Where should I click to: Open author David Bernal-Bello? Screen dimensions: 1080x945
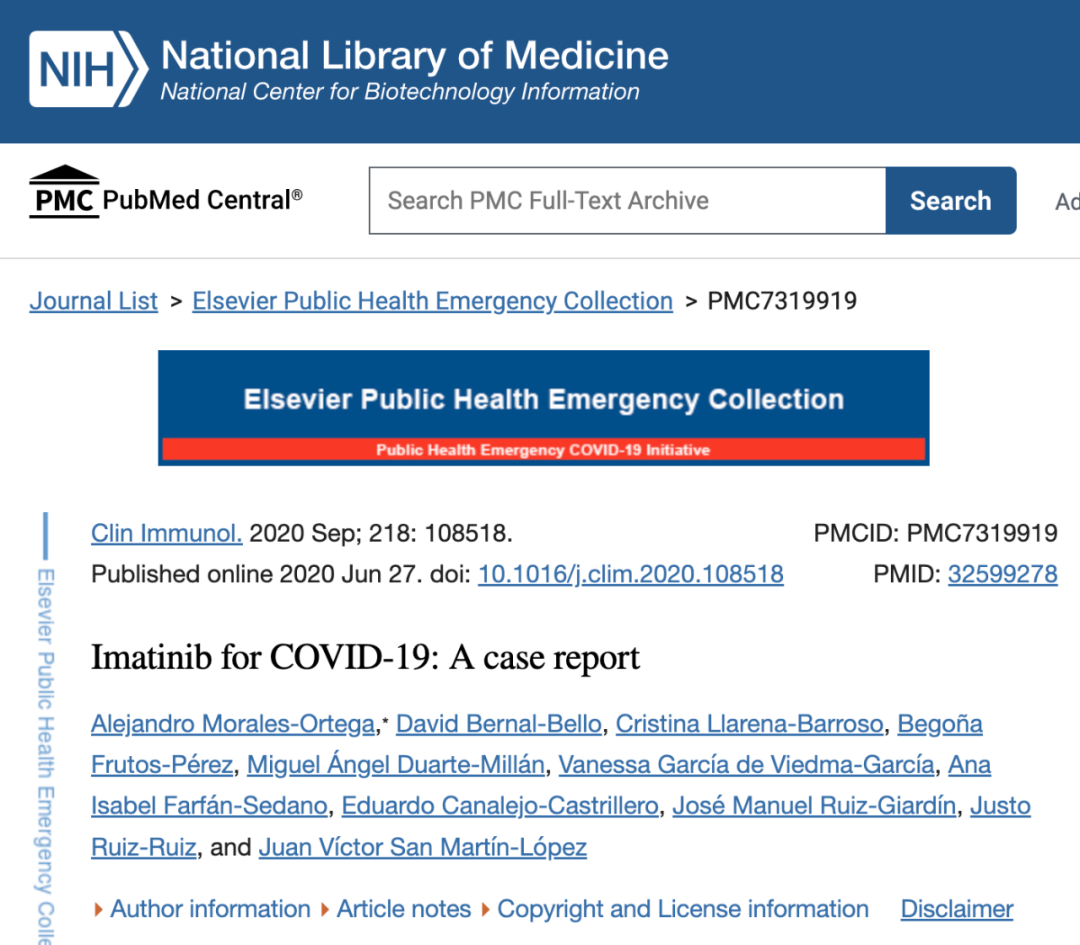coord(499,724)
